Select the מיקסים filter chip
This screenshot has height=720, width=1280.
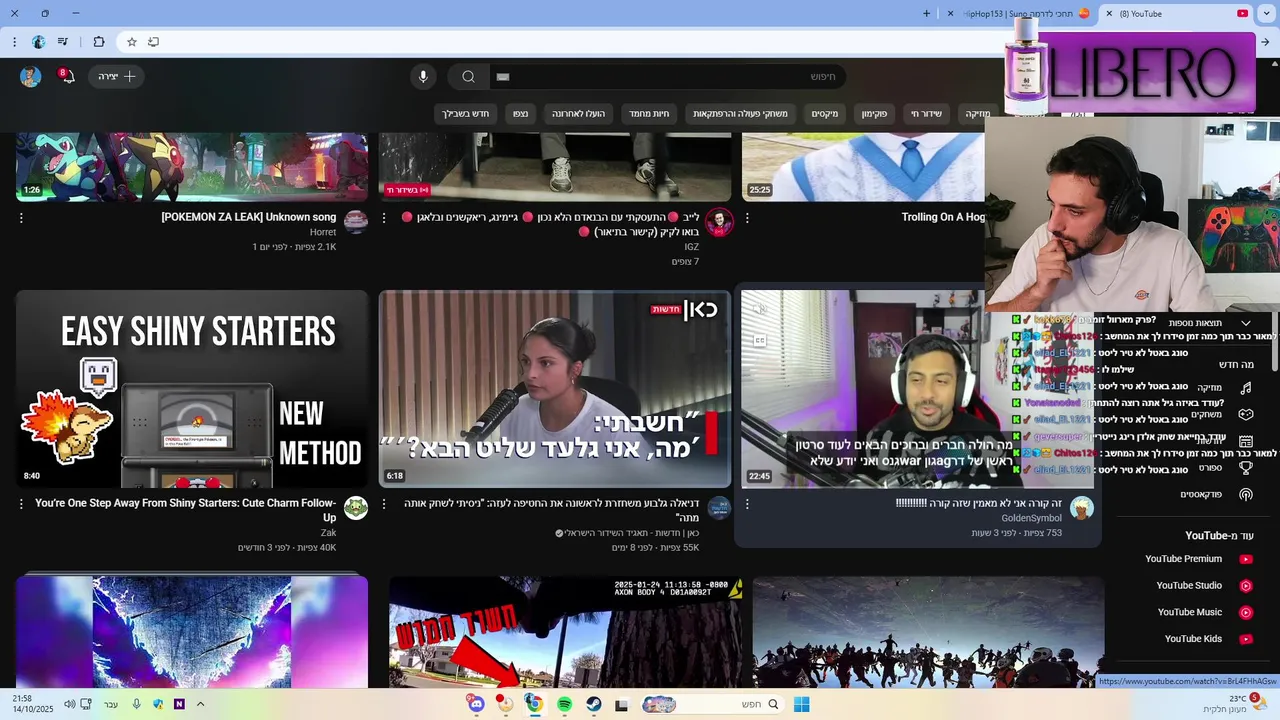click(825, 114)
